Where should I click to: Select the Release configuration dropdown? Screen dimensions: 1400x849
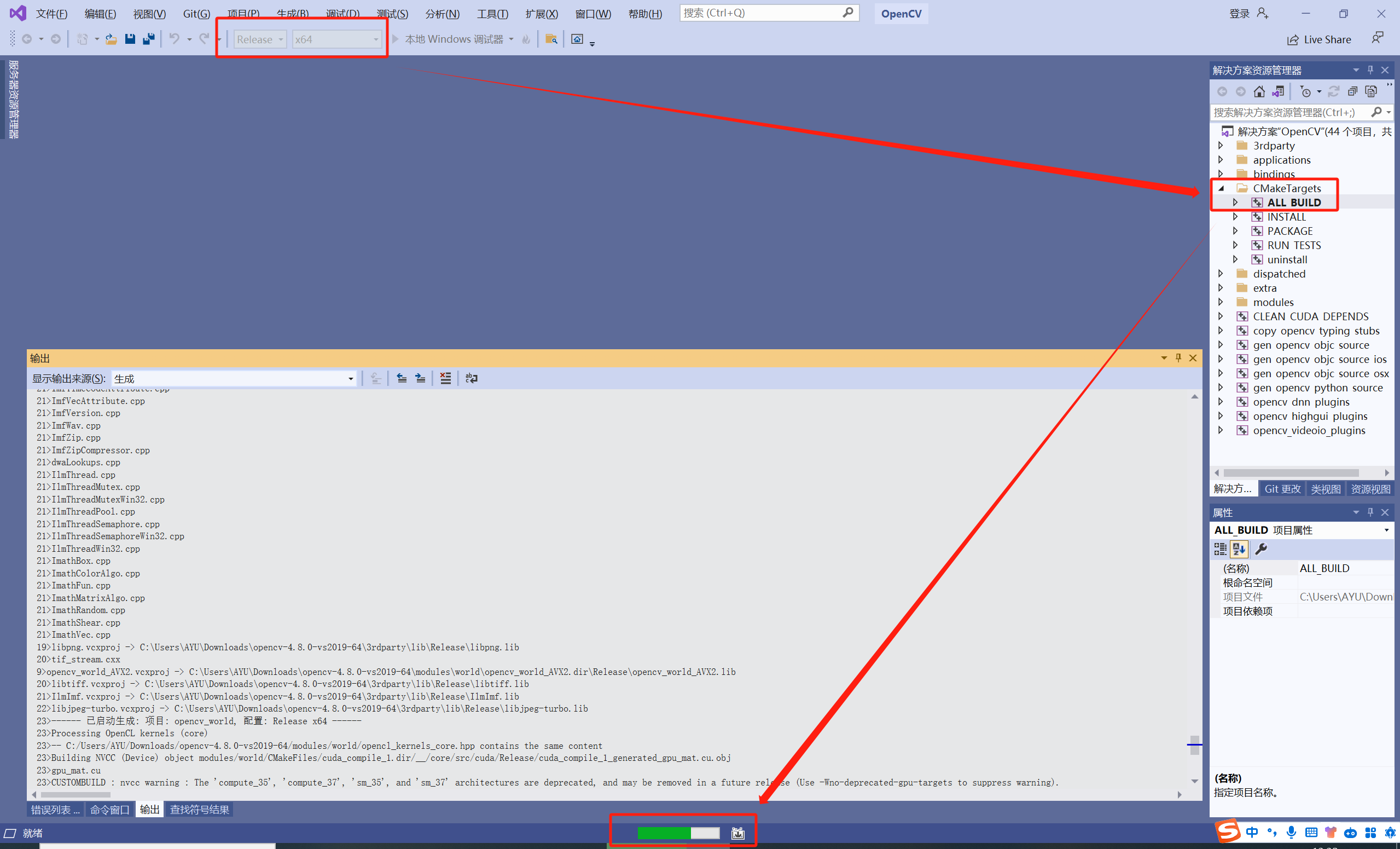258,39
